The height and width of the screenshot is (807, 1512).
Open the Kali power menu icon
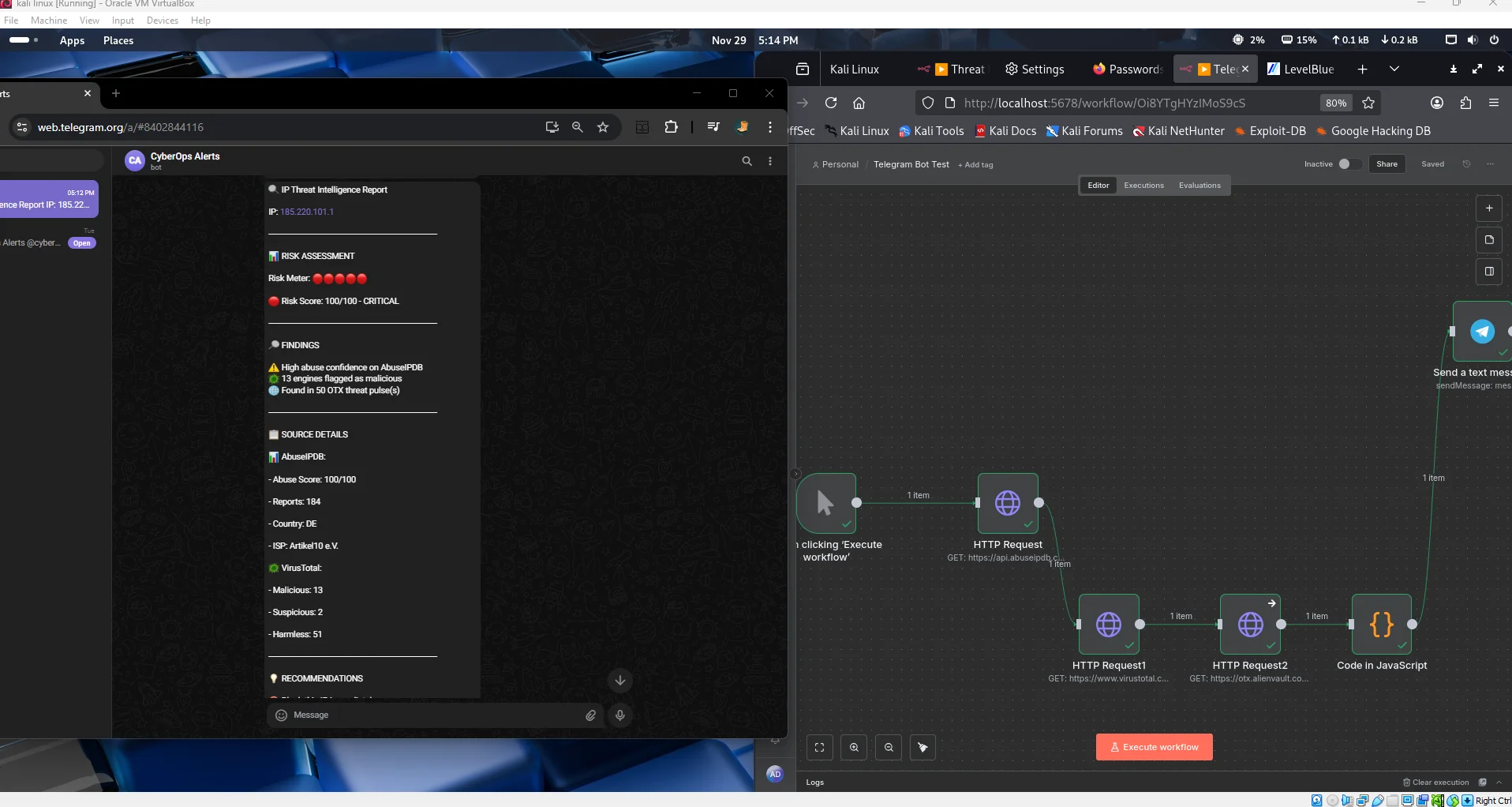(x=1494, y=39)
